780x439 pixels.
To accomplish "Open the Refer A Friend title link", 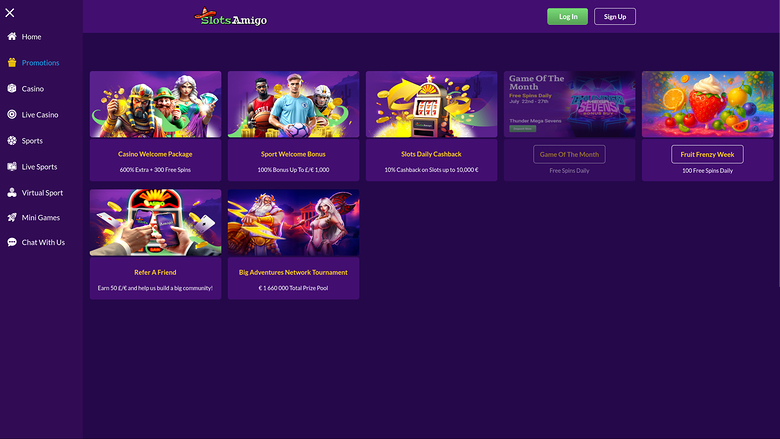I will point(155,272).
